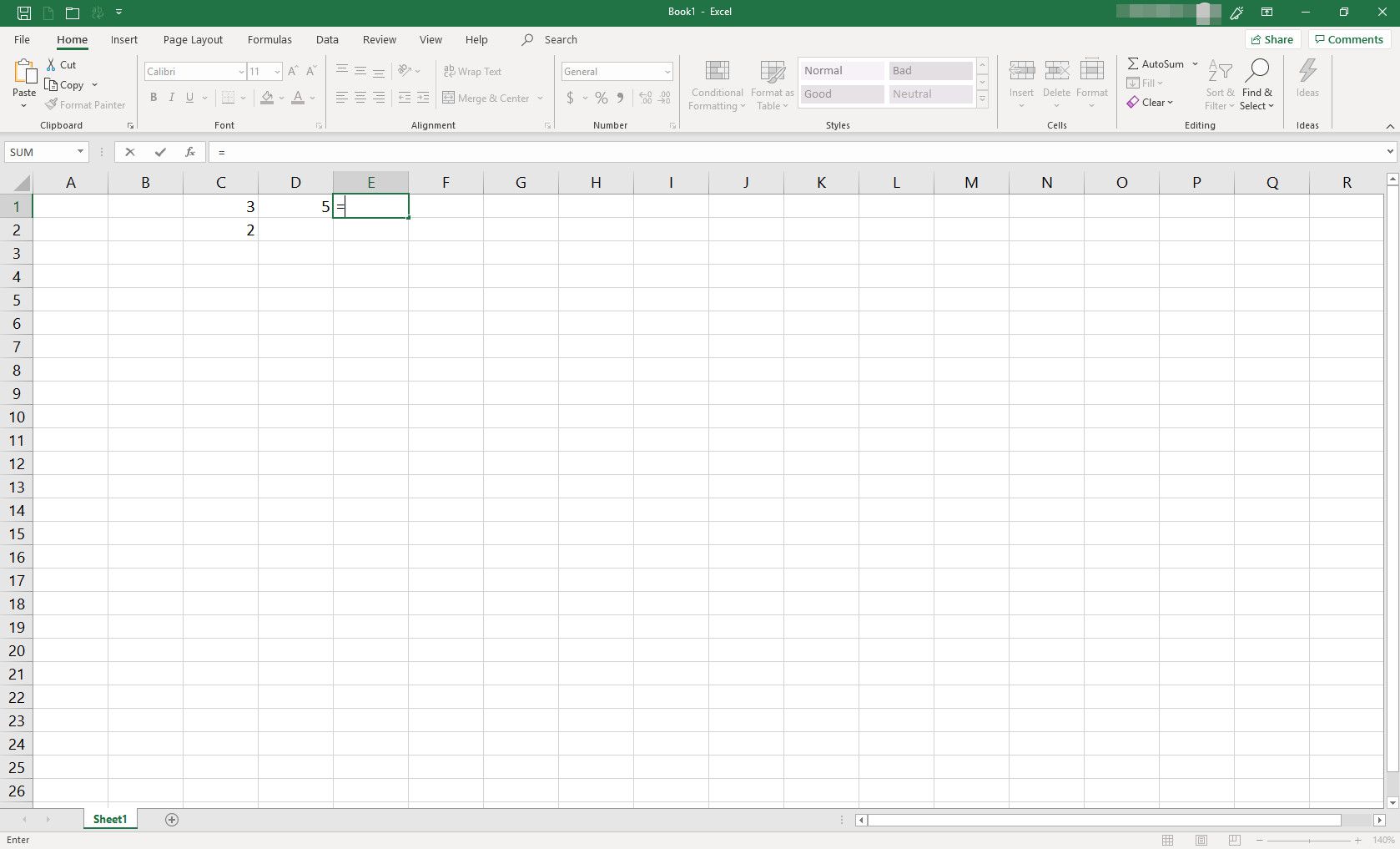Screen dimensions: 1400x849
Task: Expand AutoSum options arrow
Action: coord(1195,63)
